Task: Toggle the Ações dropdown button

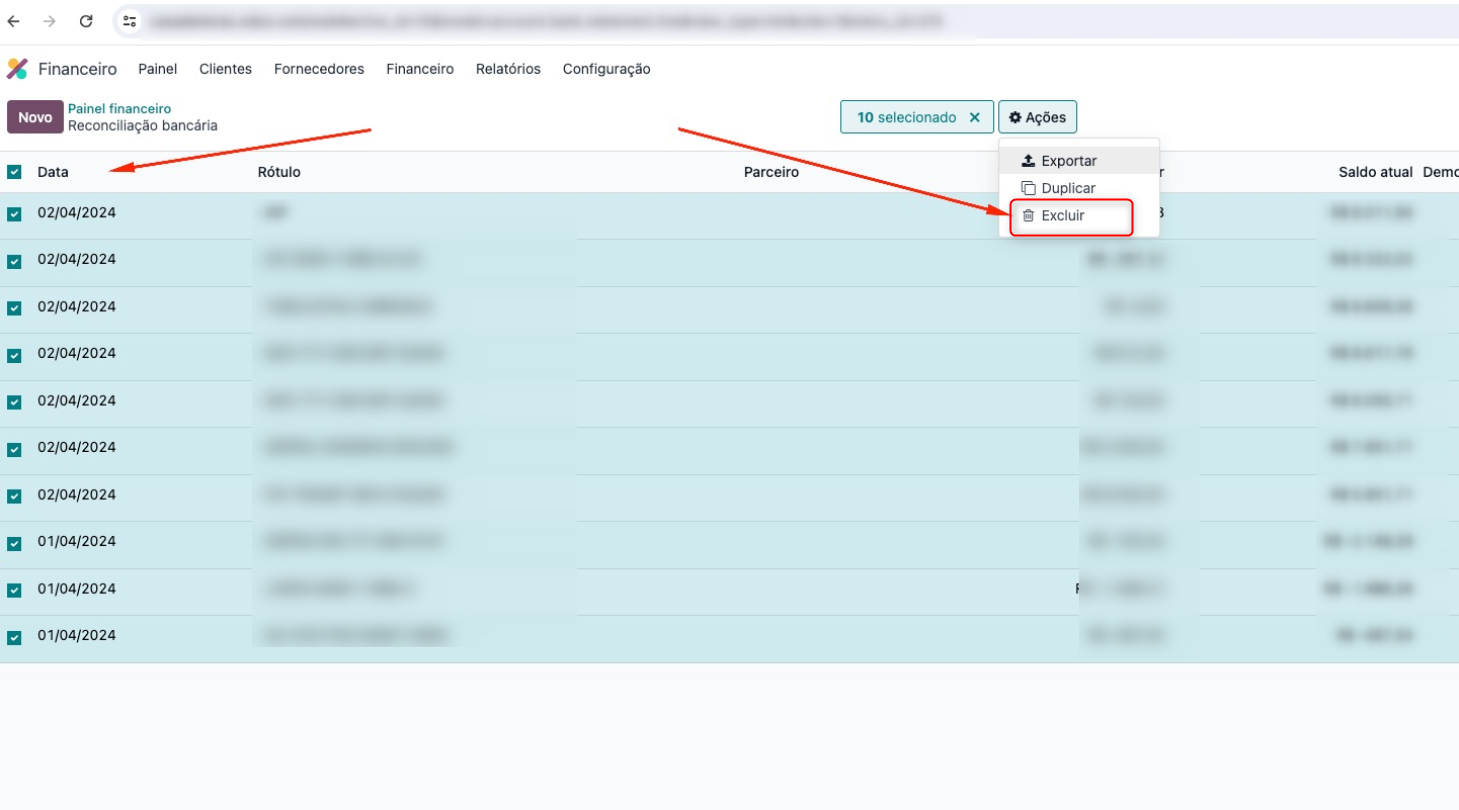Action: pyautogui.click(x=1037, y=117)
